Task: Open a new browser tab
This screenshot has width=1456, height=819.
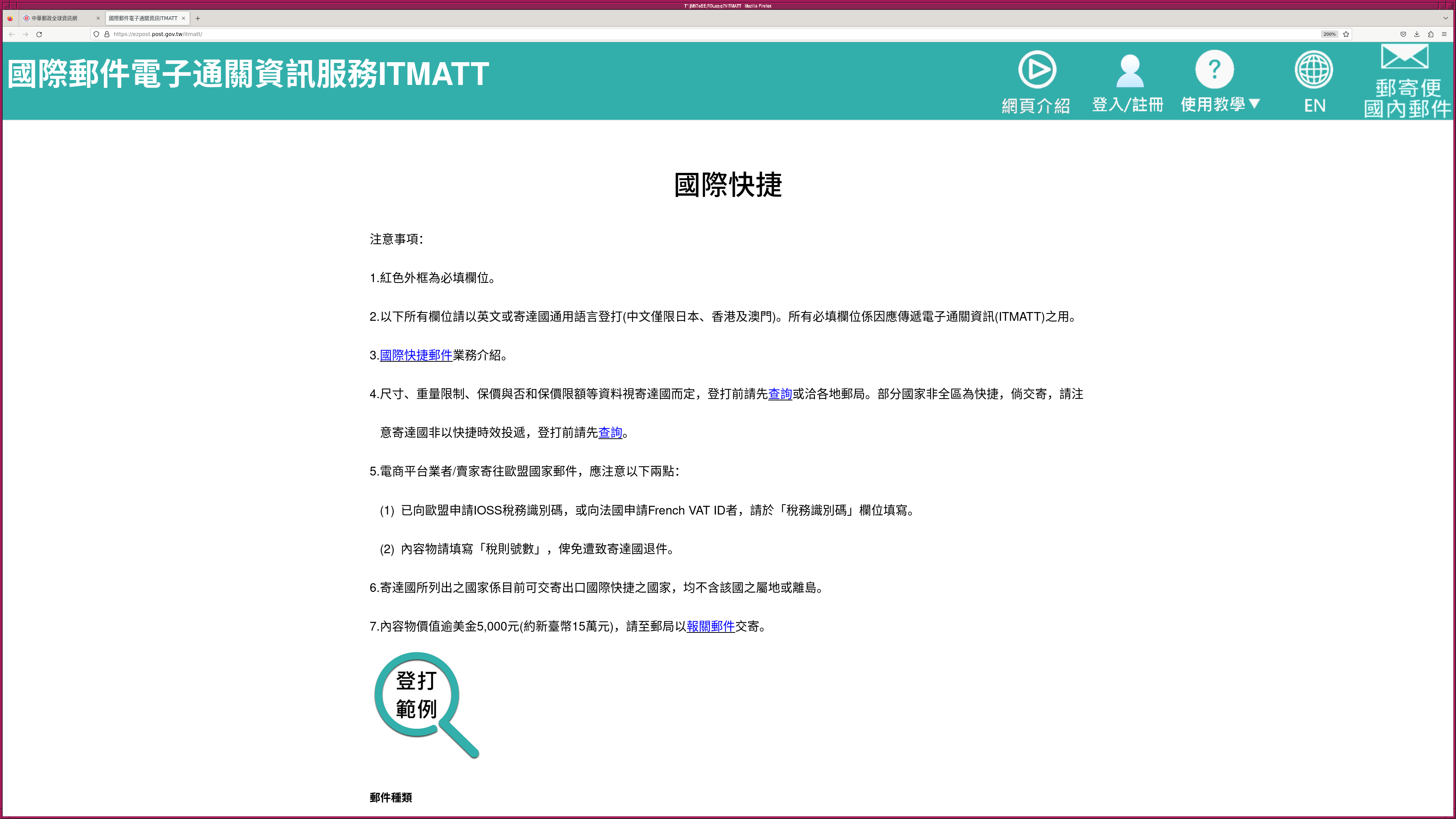Action: pyautogui.click(x=198, y=18)
